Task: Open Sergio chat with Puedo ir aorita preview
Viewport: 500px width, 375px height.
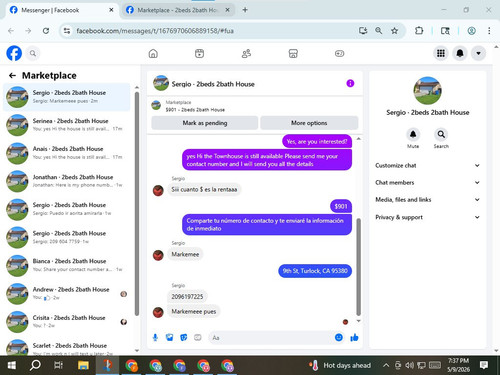Action: point(67,209)
